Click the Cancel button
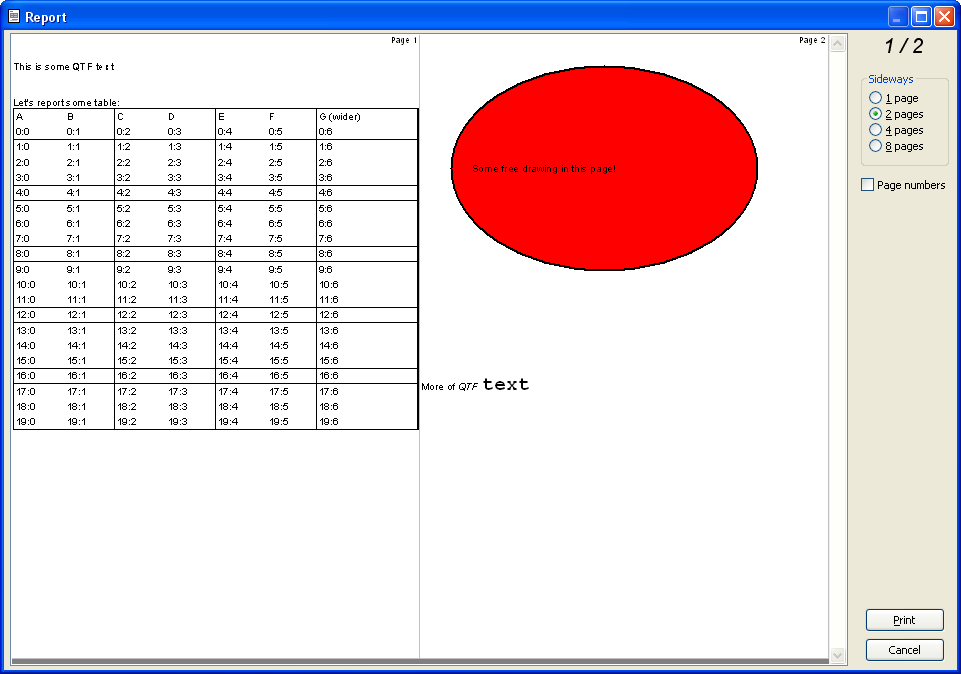The height and width of the screenshot is (674, 961). [x=904, y=650]
